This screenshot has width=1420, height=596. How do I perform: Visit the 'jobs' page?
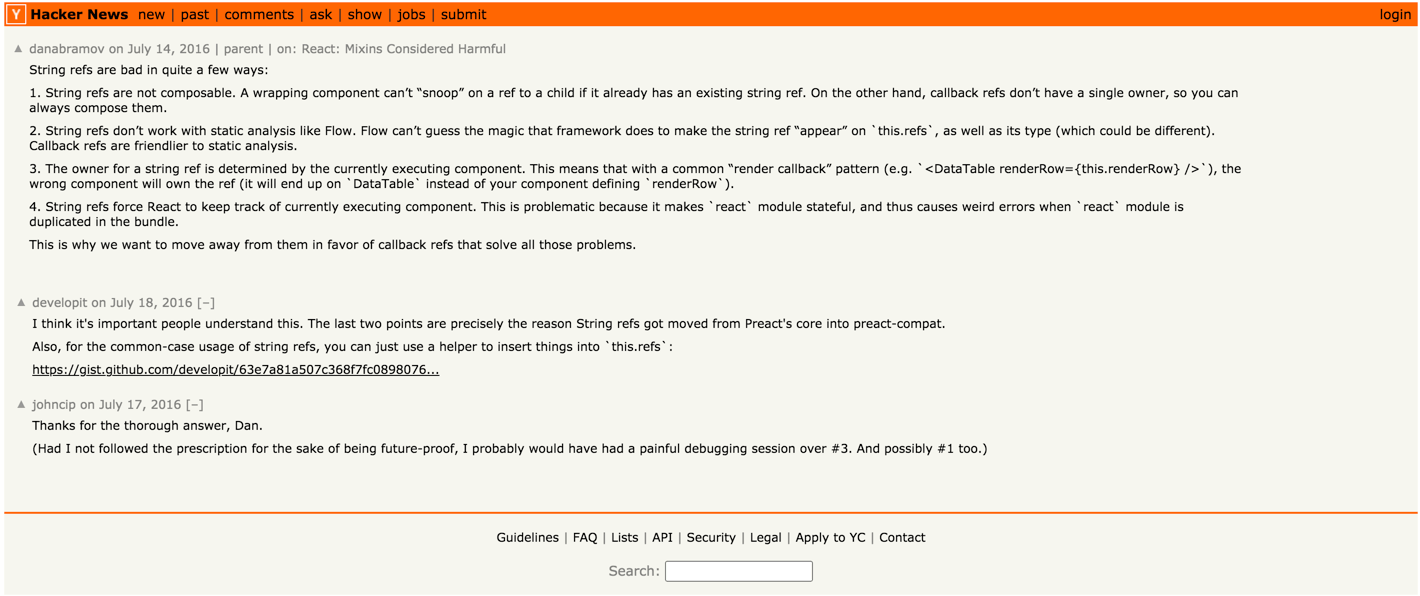click(411, 15)
